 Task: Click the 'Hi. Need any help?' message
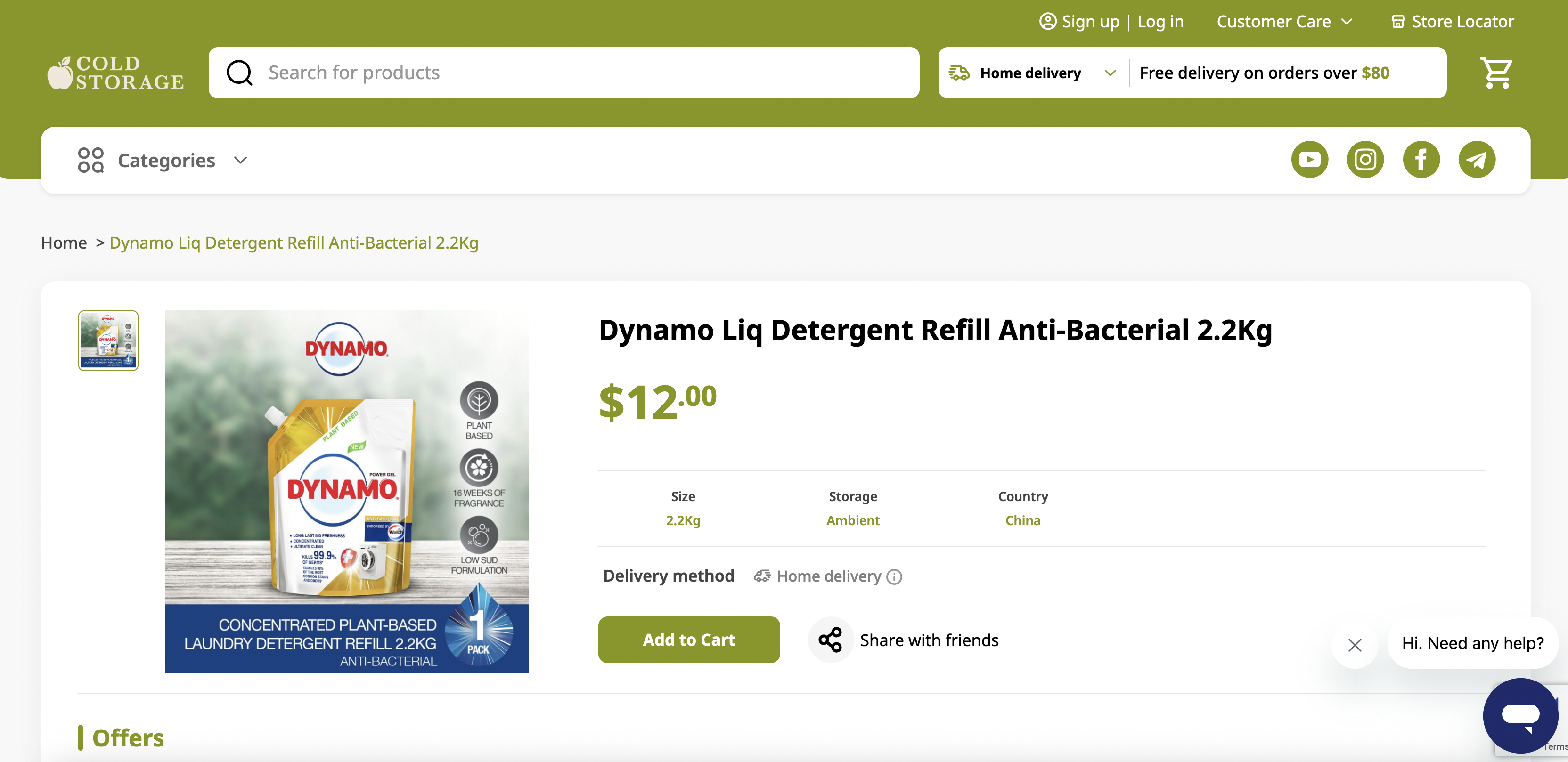click(x=1472, y=643)
